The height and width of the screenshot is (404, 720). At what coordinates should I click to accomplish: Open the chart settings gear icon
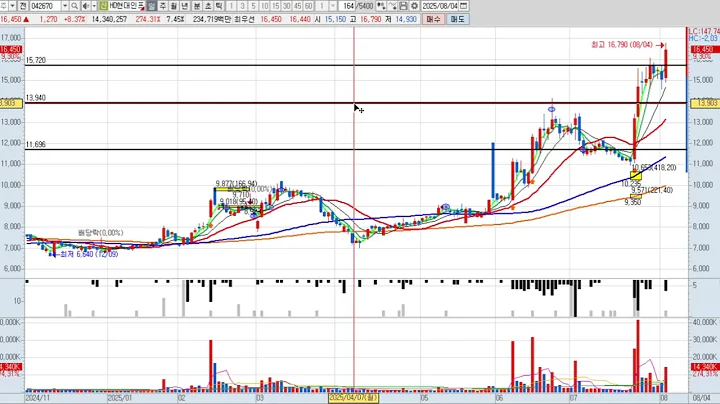[x=414, y=6]
